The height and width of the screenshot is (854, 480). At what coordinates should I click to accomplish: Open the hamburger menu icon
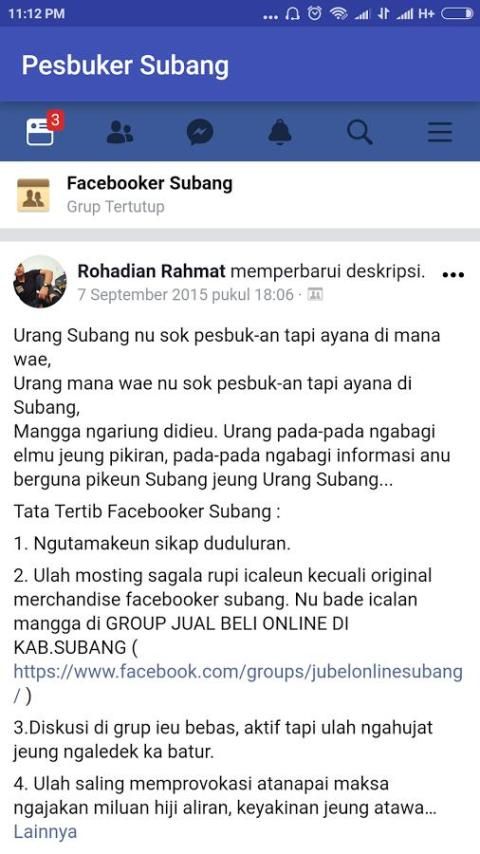pos(440,132)
